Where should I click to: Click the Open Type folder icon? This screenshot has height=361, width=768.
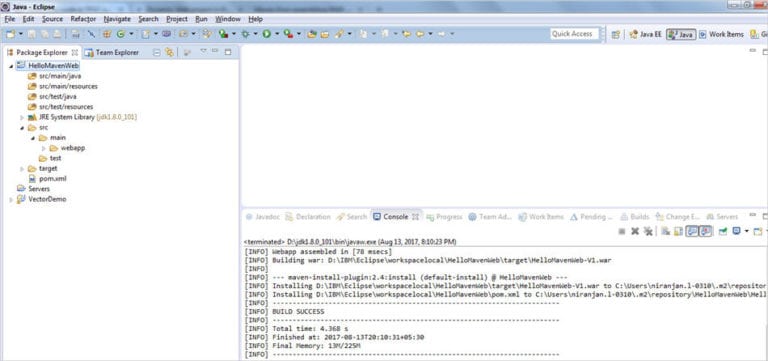tap(312, 34)
